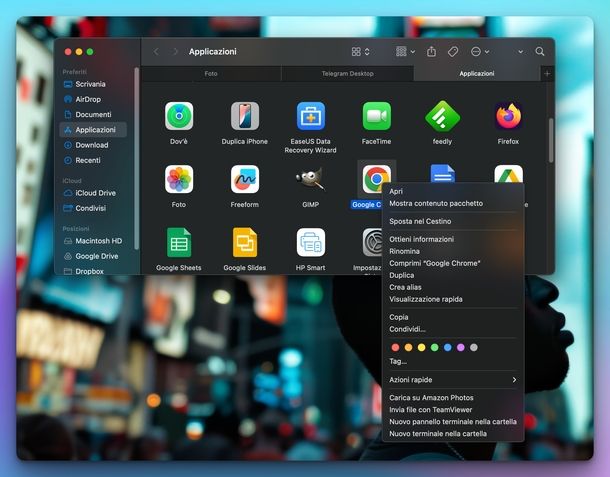Screen dimensions: 610x477
Task: Open the group-by grid dropdown
Action: tap(405, 51)
